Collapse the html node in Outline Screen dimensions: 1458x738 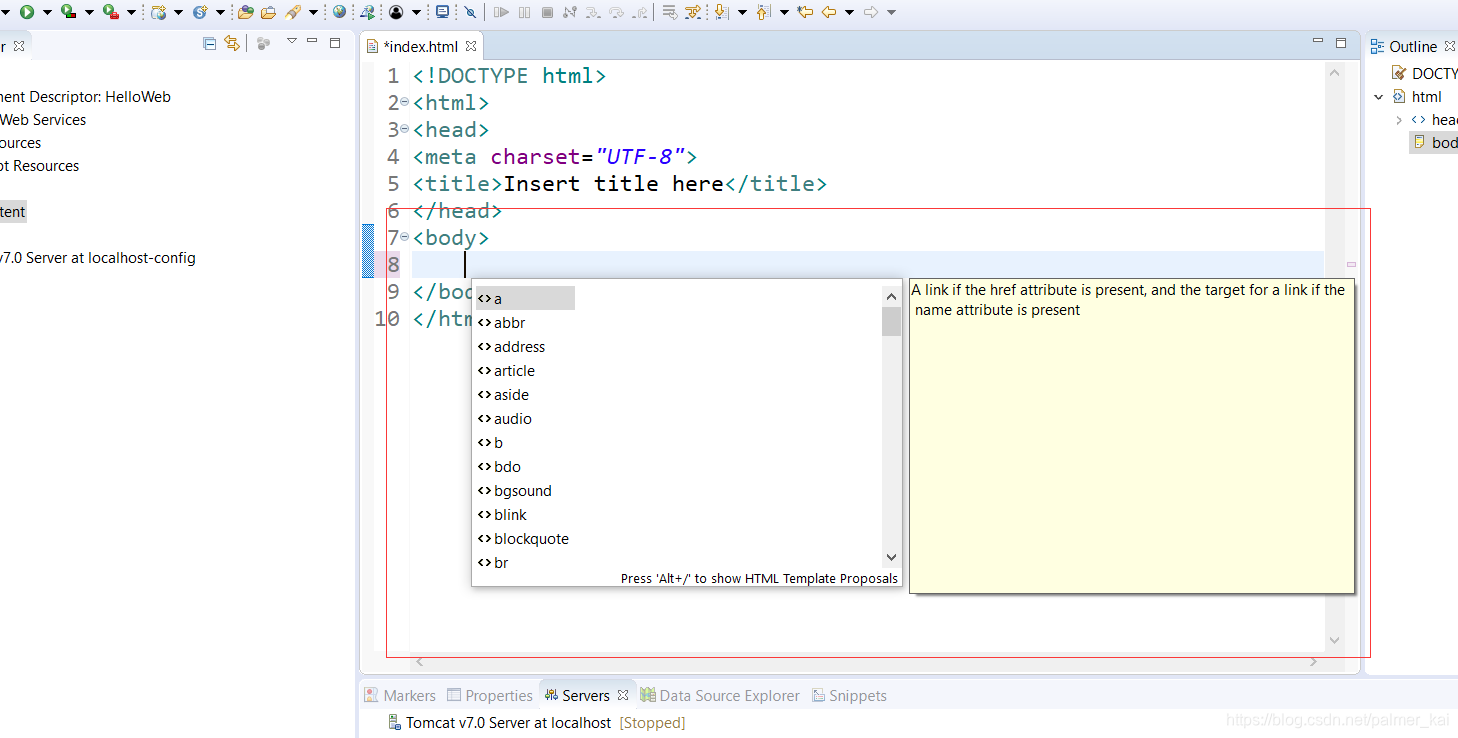pyautogui.click(x=1379, y=97)
